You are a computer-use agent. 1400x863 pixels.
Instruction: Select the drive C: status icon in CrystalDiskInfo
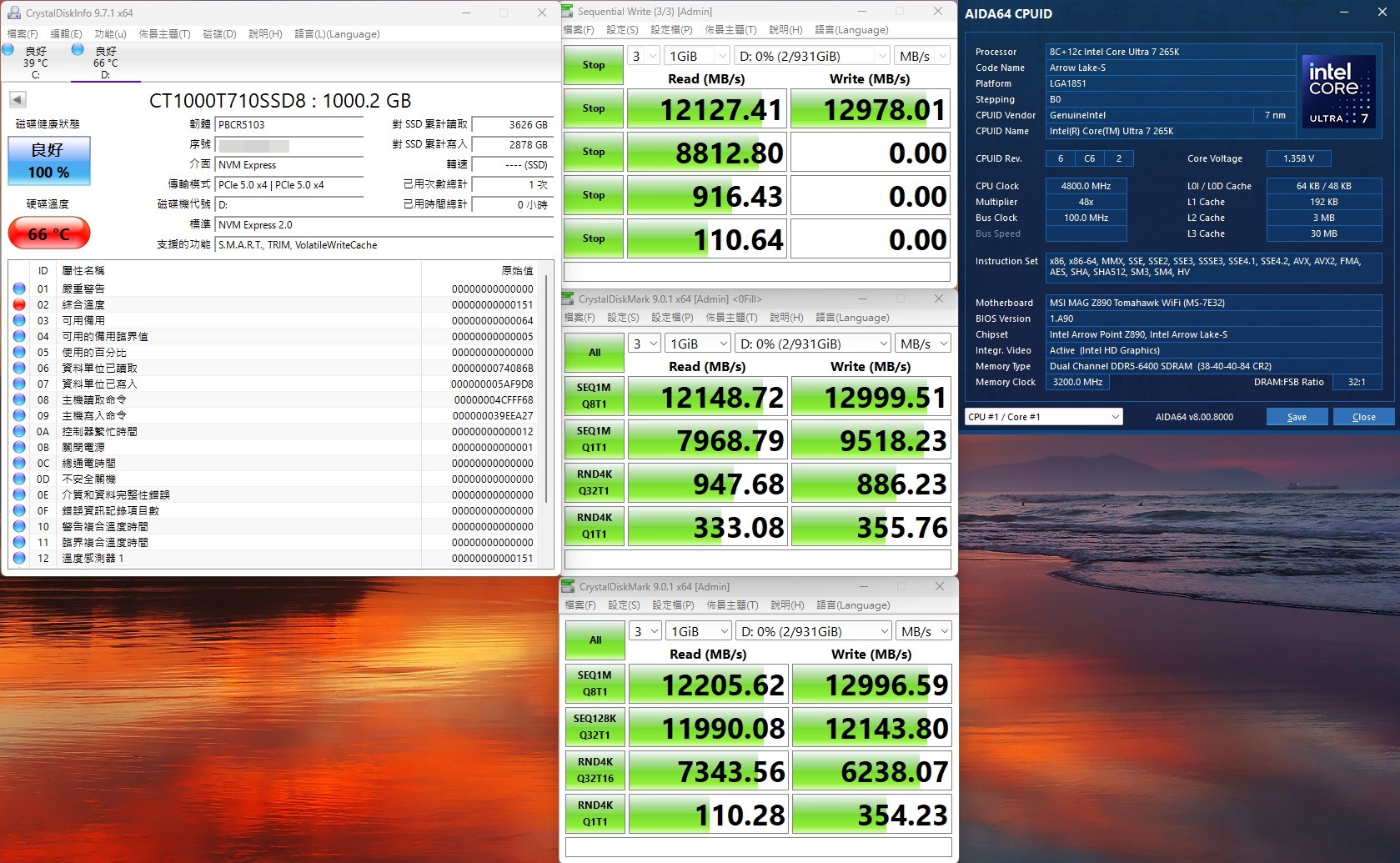click(8, 50)
